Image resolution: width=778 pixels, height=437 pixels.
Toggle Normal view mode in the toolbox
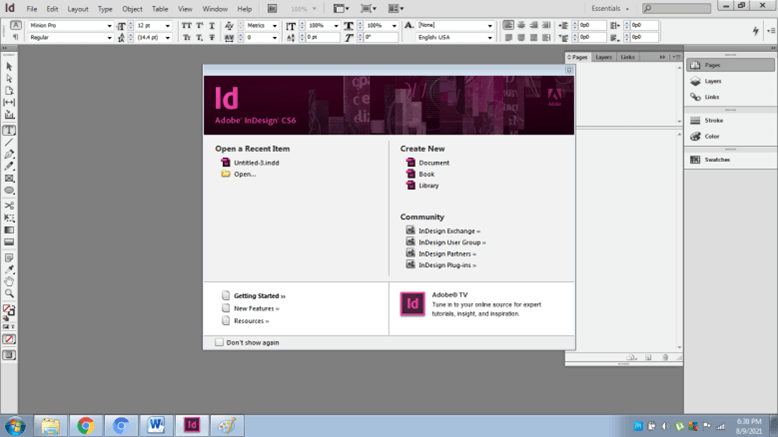(x=9, y=355)
